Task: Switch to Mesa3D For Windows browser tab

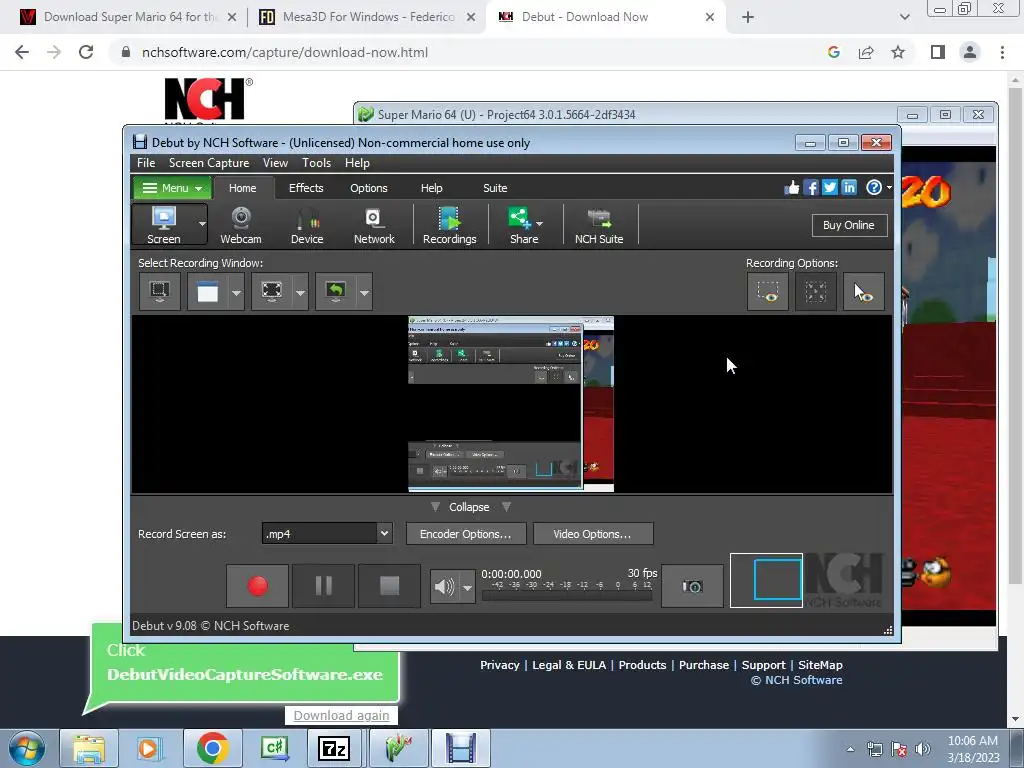Action: 367,17
